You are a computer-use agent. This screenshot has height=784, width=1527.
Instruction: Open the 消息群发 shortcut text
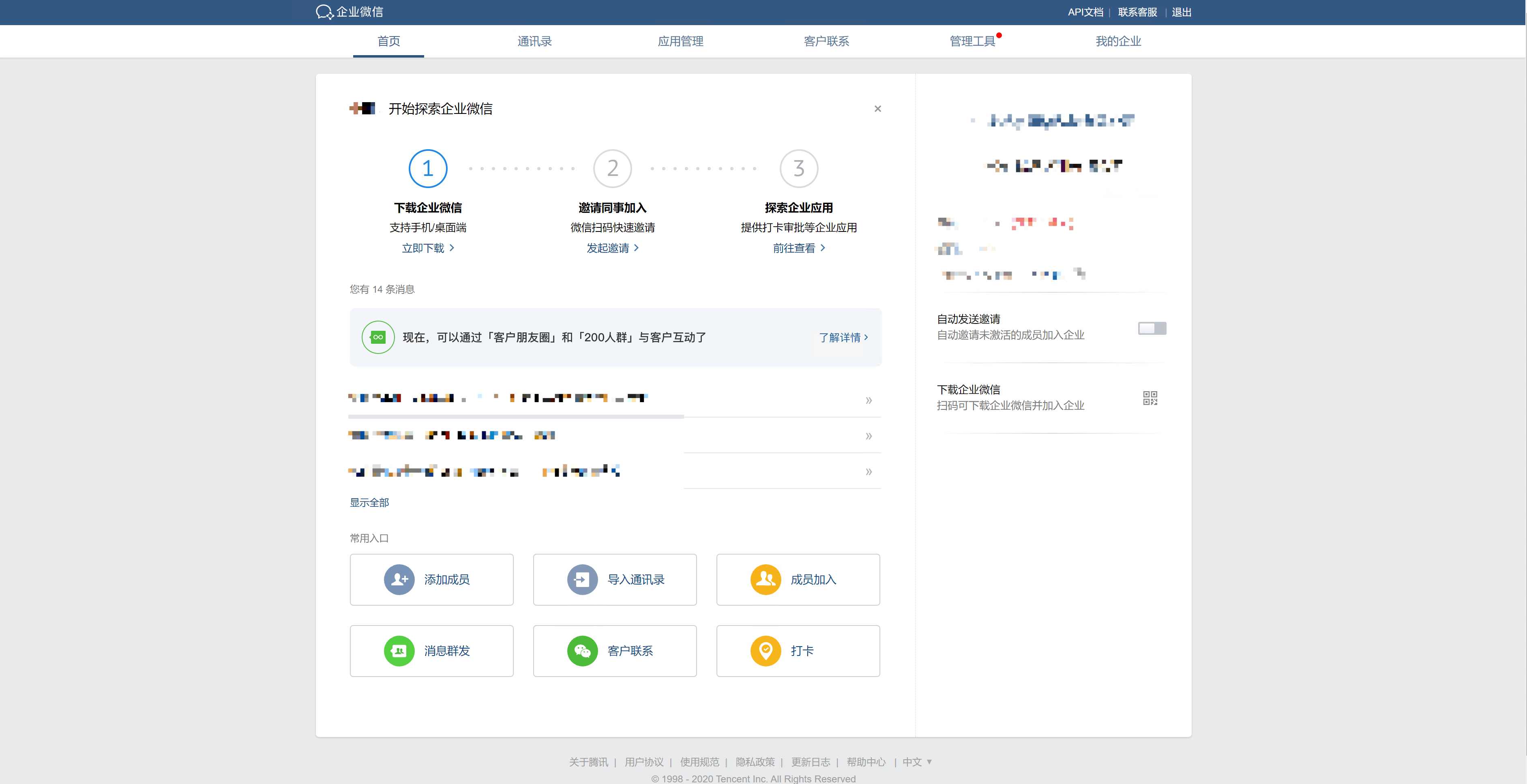coord(447,651)
